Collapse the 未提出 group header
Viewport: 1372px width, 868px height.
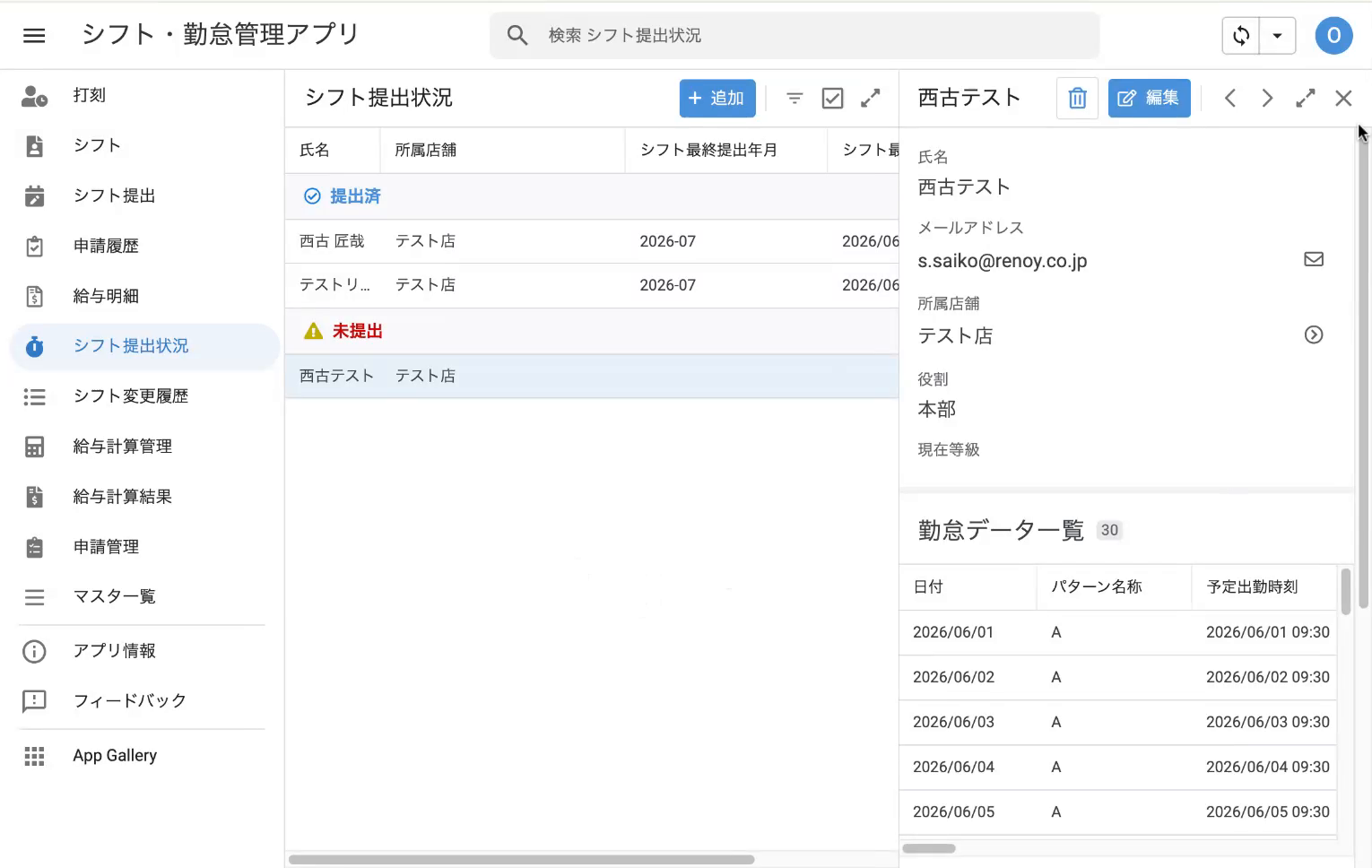[x=592, y=332]
